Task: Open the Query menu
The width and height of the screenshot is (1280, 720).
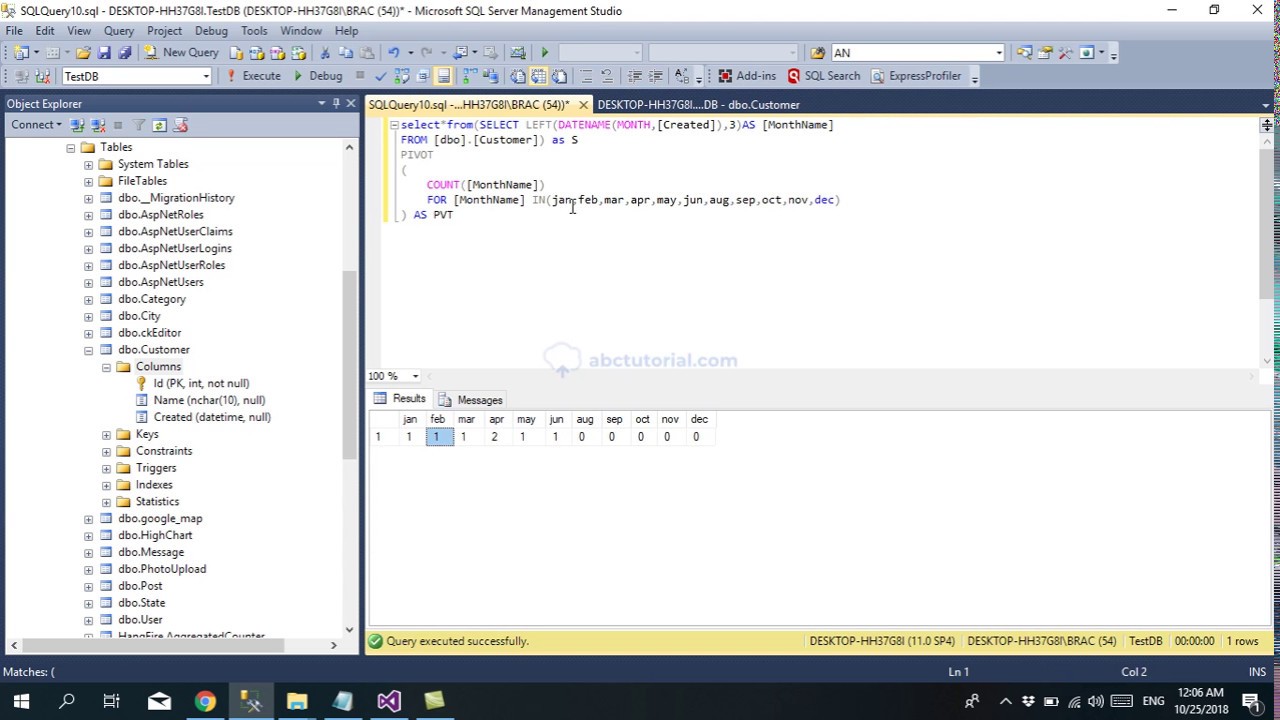Action: (119, 31)
